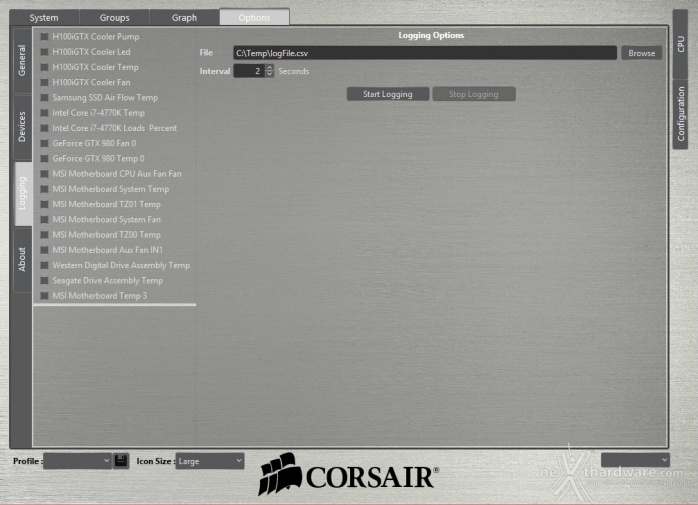Go to the Graph tab
This screenshot has width=698, height=505.
(184, 17)
